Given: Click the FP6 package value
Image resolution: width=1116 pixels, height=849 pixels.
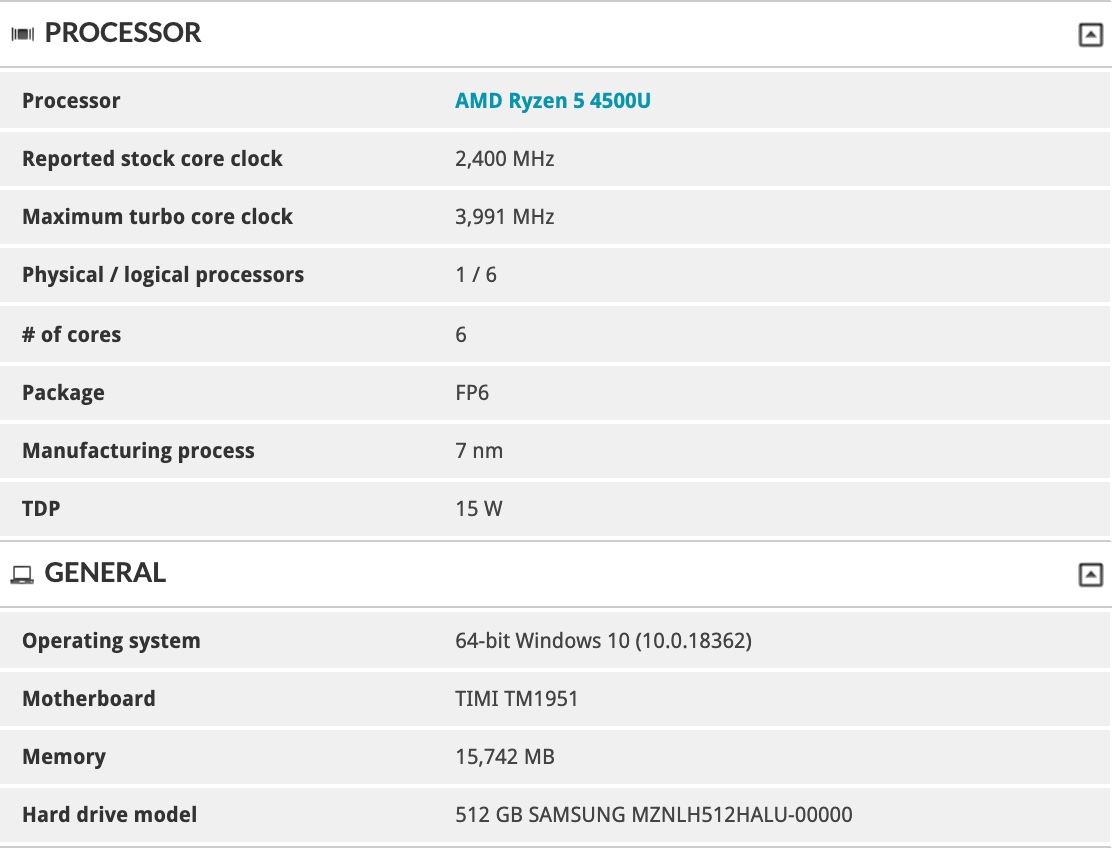Looking at the screenshot, I should point(472,393).
